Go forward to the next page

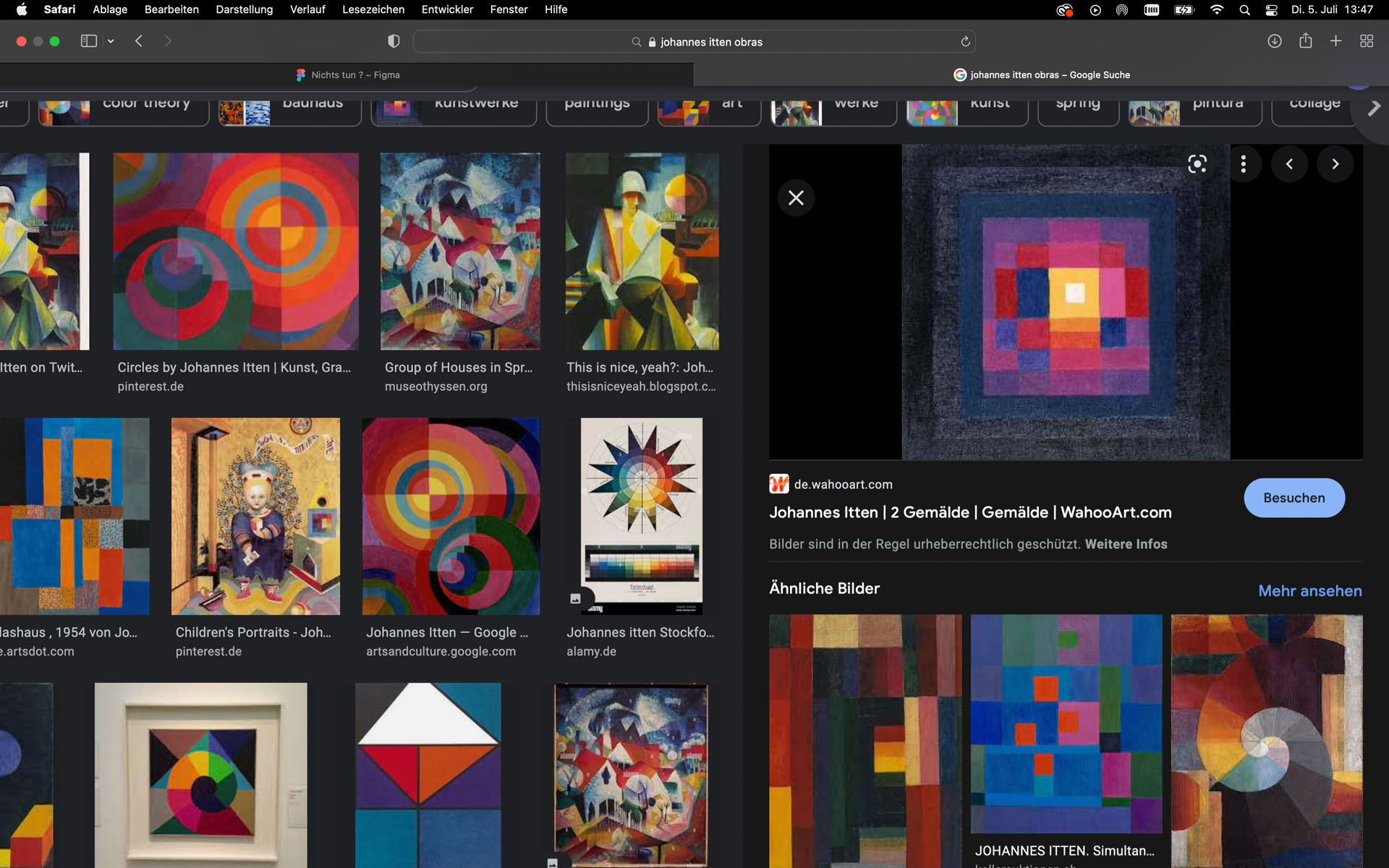(168, 41)
